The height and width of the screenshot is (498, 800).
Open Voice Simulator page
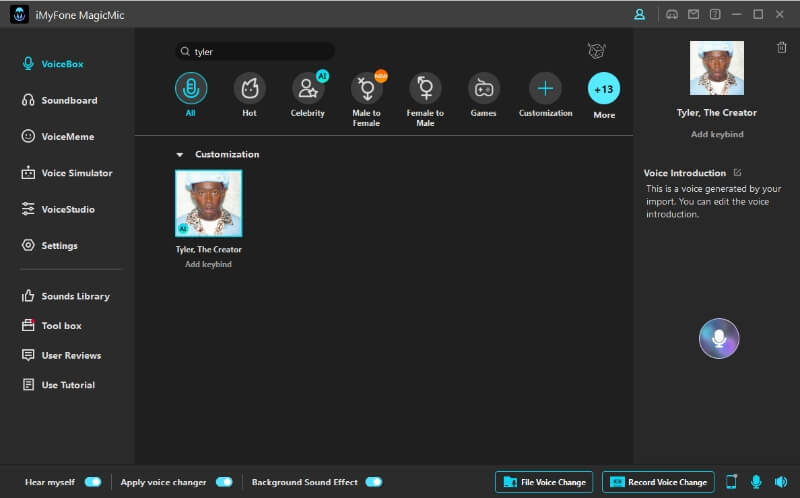pos(66,172)
